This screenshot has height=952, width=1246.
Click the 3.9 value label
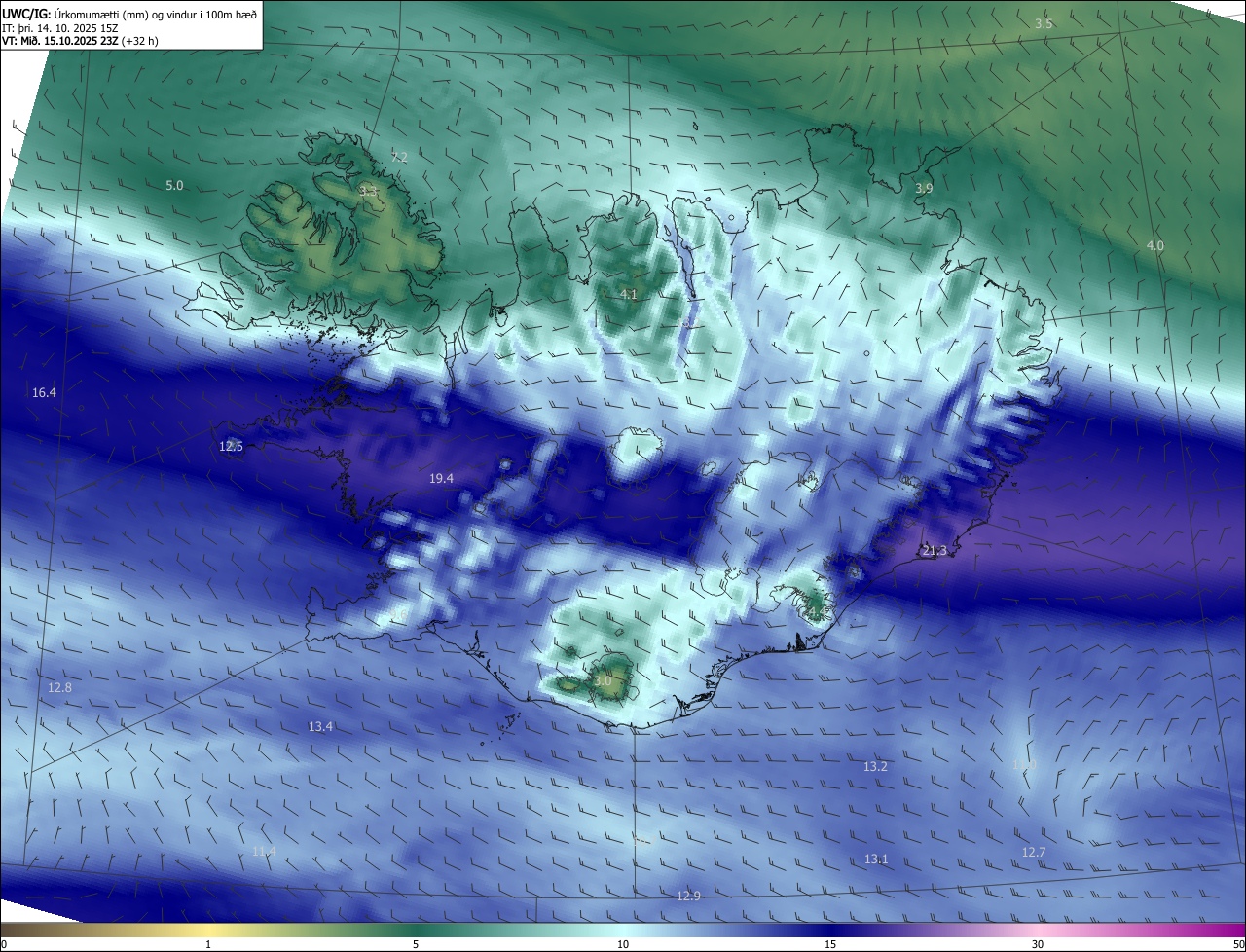pyautogui.click(x=924, y=188)
